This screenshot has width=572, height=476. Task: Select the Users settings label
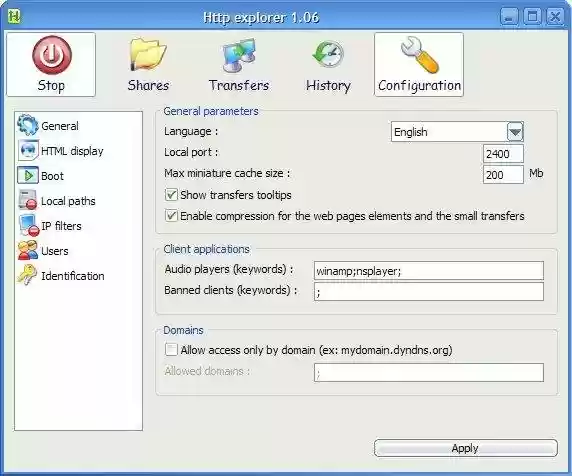pos(54,251)
